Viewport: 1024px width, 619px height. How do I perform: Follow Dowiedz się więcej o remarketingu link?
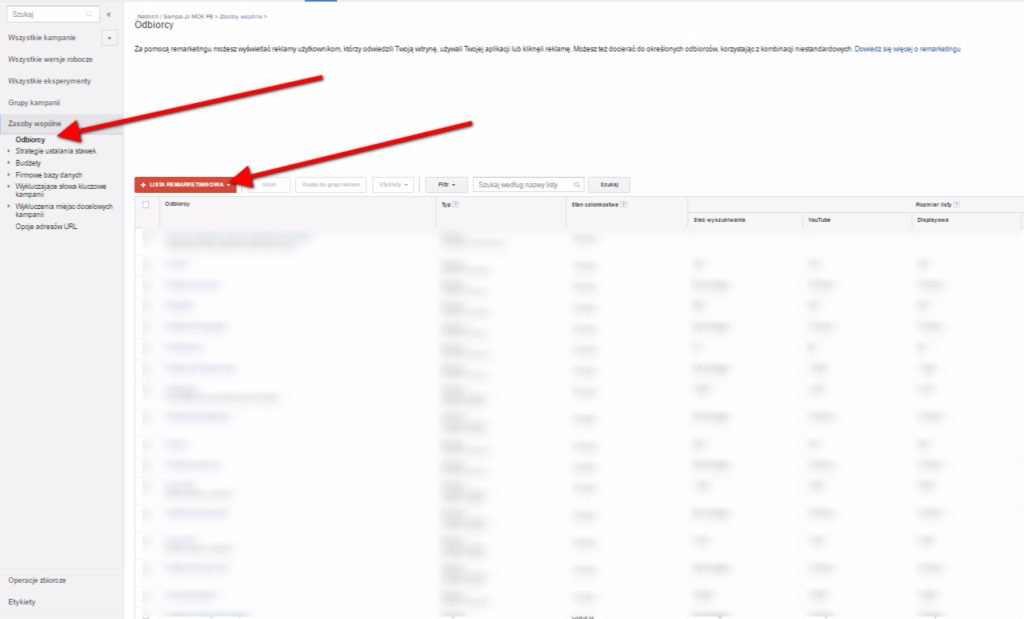907,49
